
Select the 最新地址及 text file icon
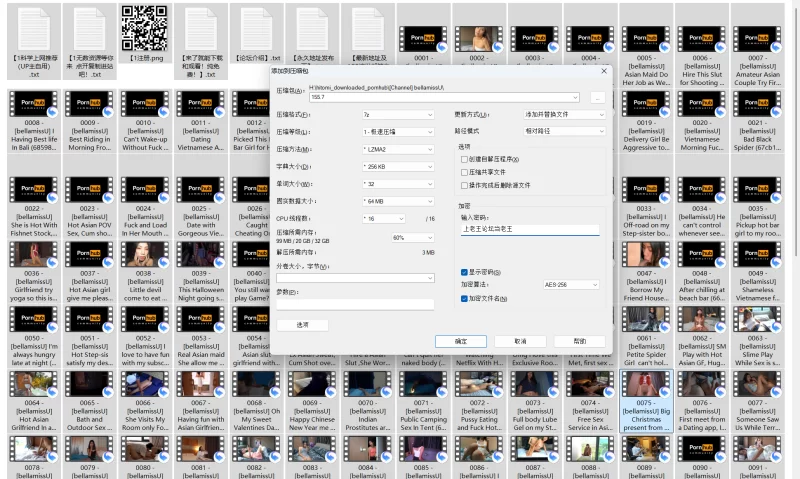coord(368,28)
